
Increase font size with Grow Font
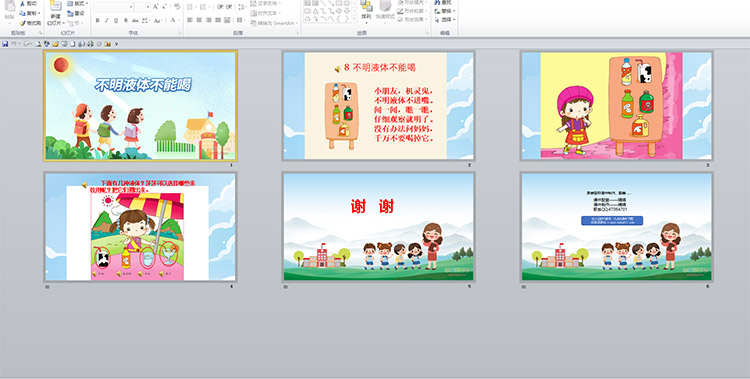click(x=155, y=7)
